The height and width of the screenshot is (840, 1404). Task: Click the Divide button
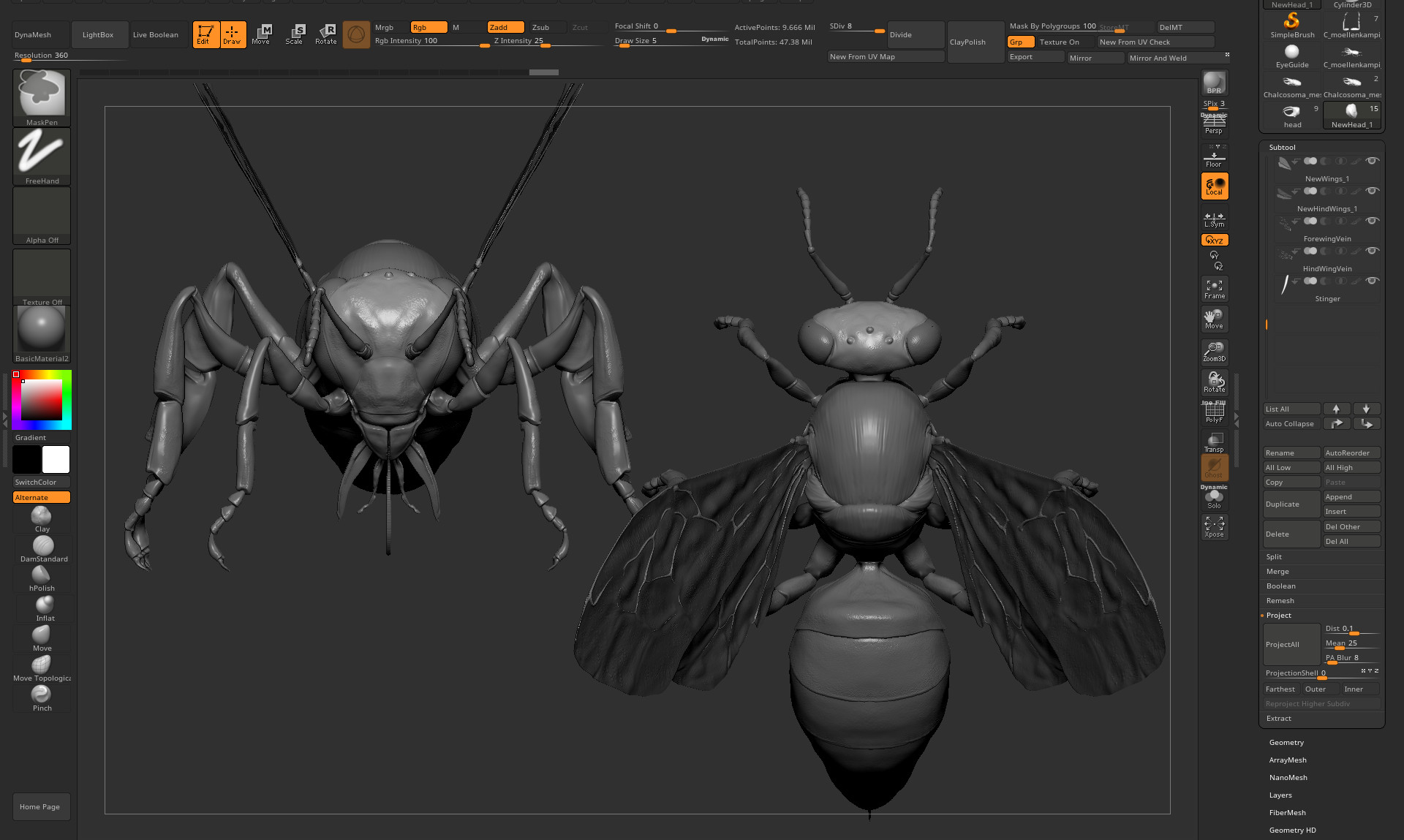916,34
